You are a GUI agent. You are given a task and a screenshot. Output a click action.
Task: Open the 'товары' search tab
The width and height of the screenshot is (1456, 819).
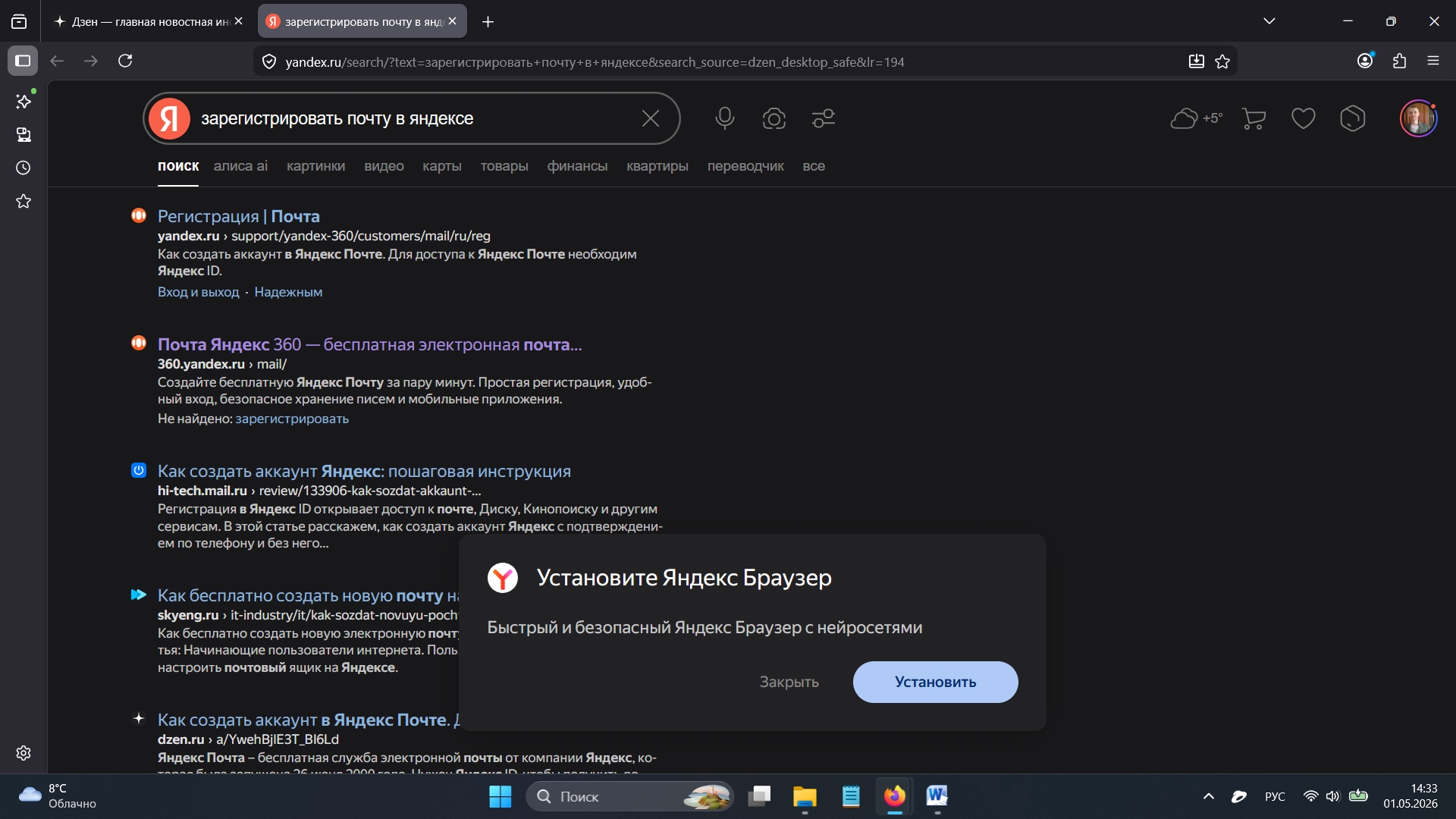point(504,166)
